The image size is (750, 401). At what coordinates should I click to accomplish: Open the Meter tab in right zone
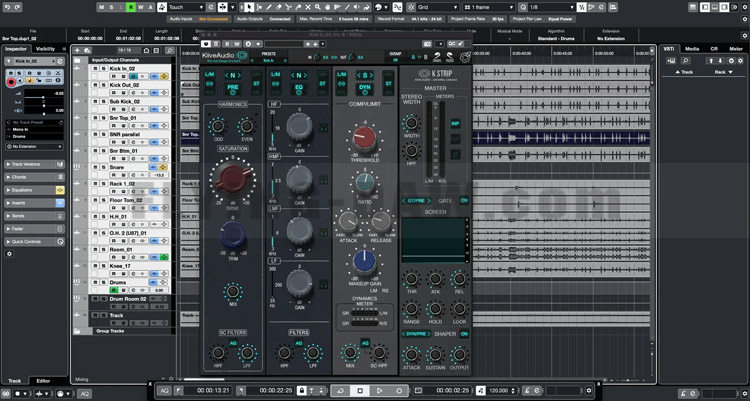(736, 49)
